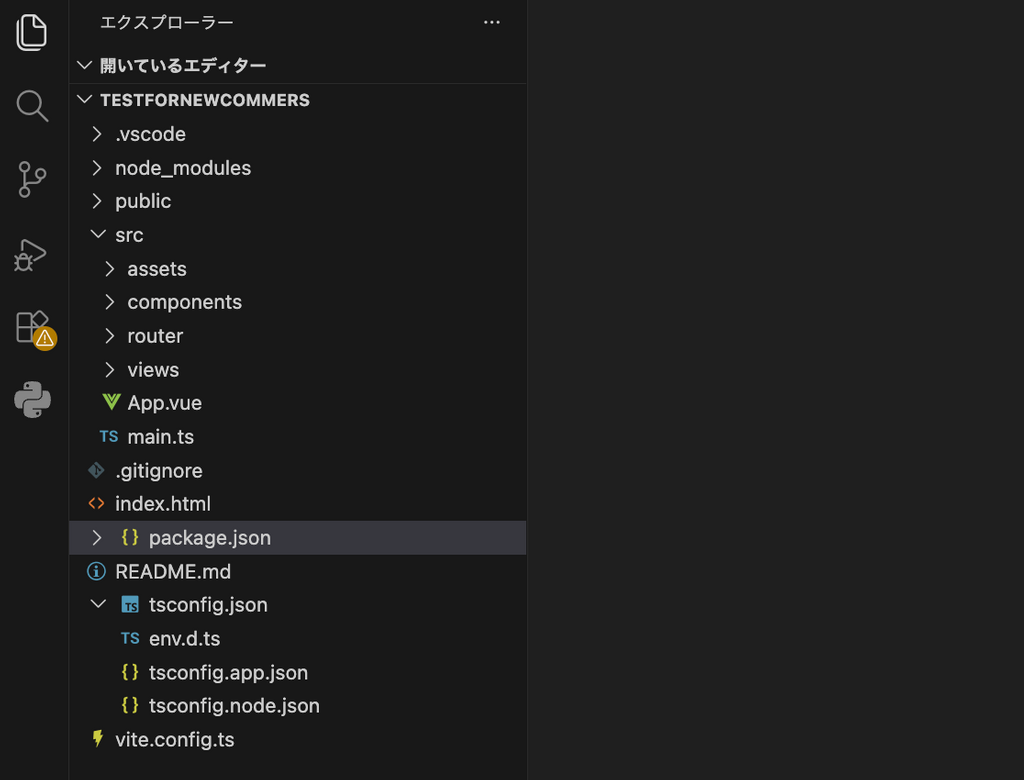
Task: Open the Search view icon
Action: [x=32, y=106]
